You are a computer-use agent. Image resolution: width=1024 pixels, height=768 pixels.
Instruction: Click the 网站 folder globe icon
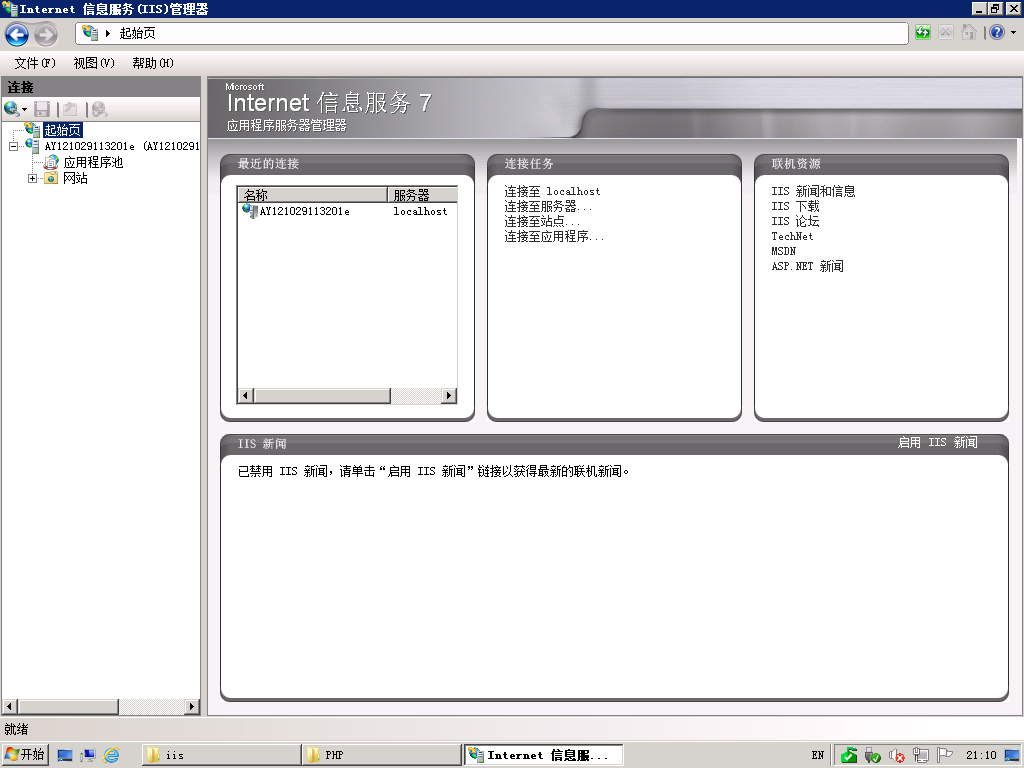(51, 178)
